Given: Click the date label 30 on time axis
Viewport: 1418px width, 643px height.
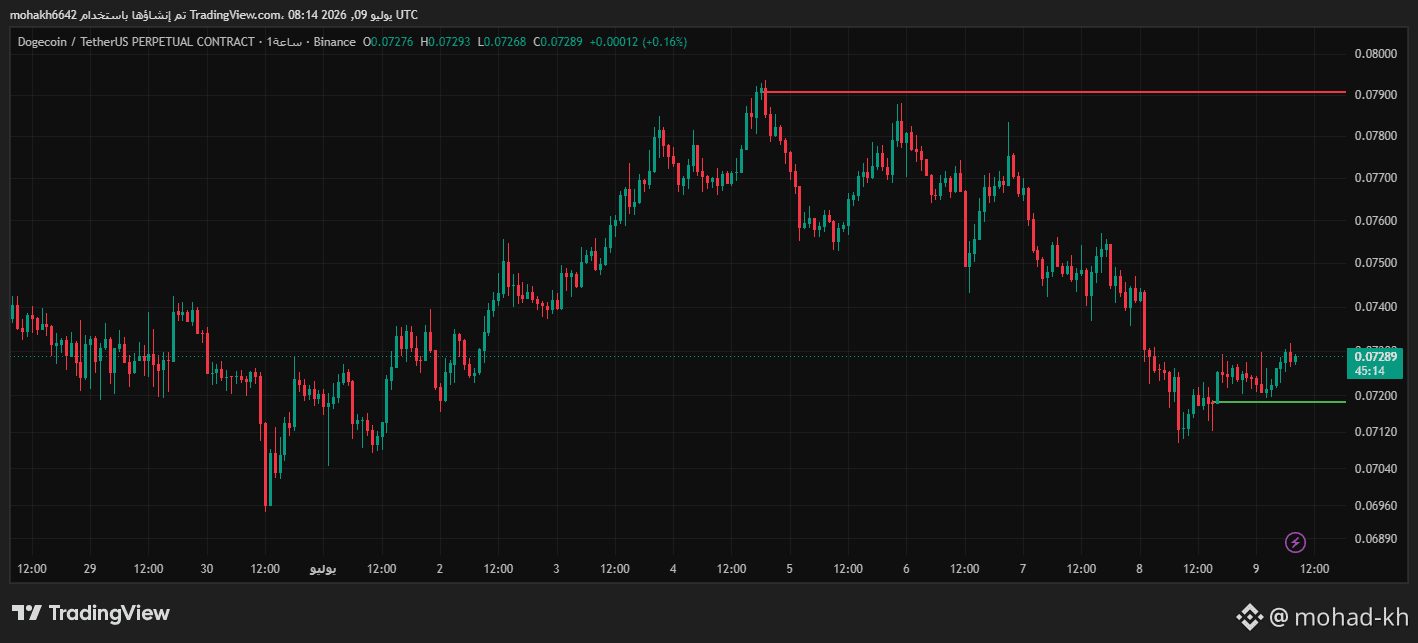Looking at the screenshot, I should [207, 569].
